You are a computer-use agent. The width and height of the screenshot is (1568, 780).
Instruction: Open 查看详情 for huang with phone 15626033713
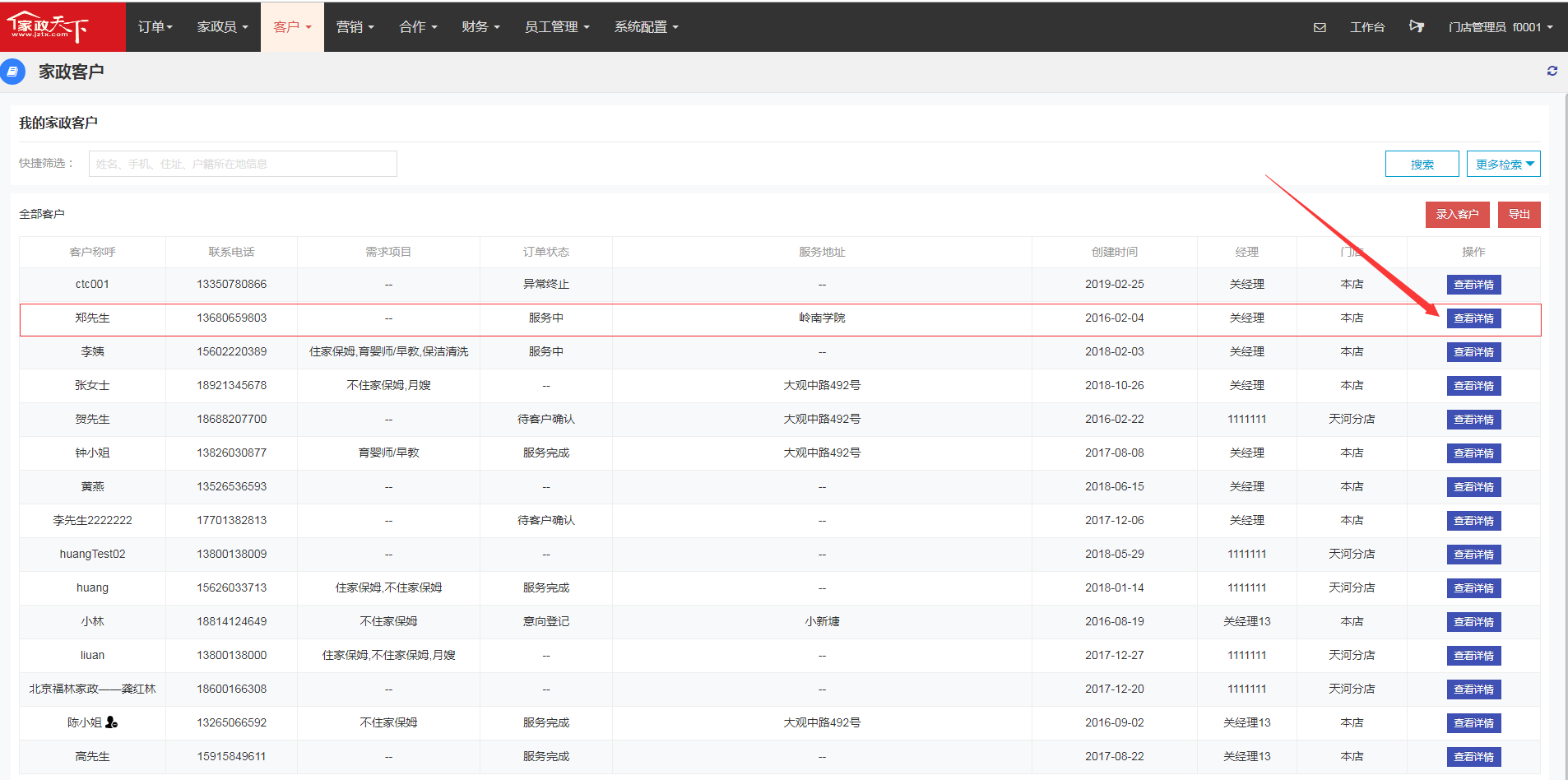click(x=1474, y=588)
